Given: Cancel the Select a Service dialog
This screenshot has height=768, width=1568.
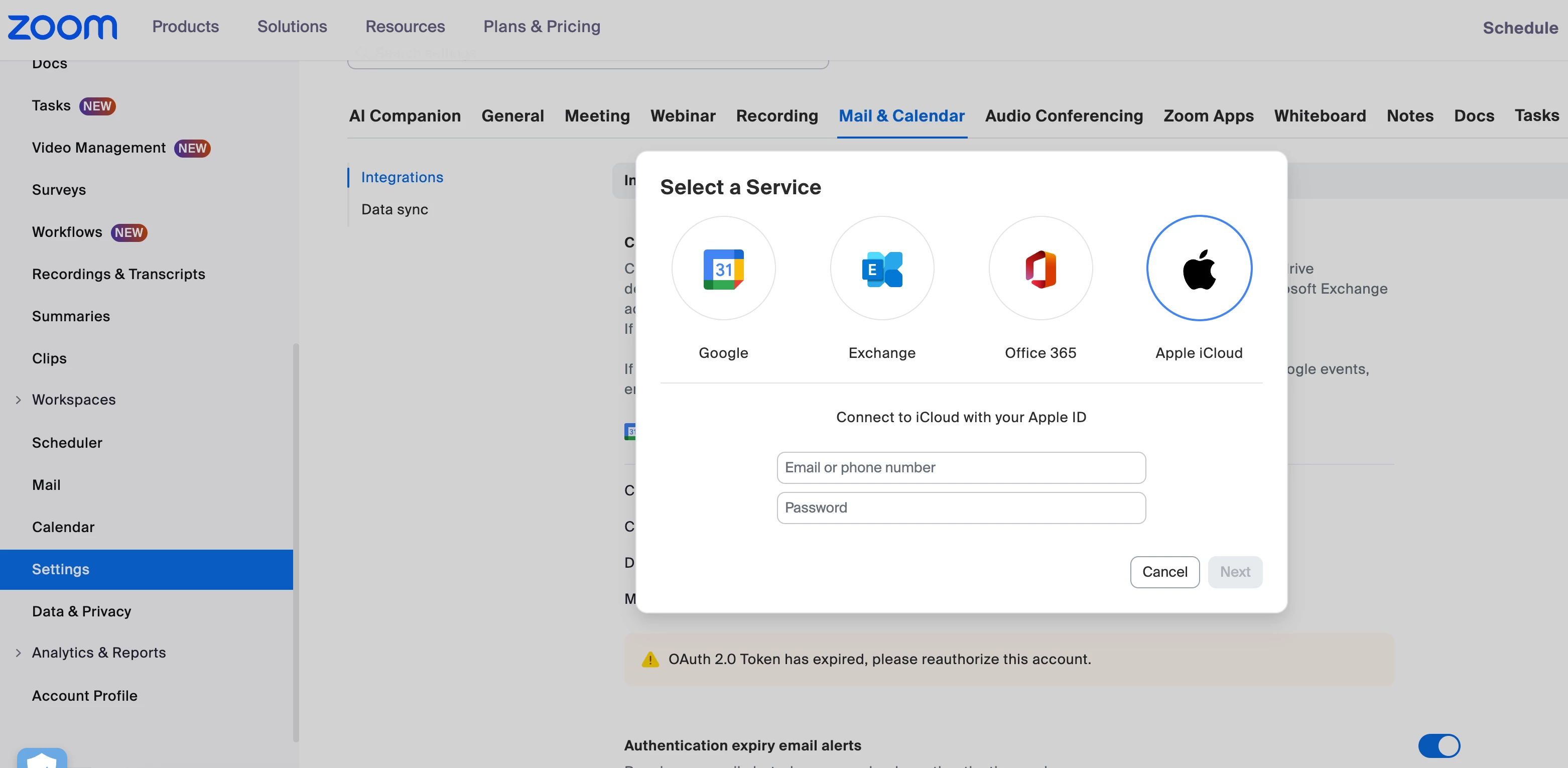Looking at the screenshot, I should (x=1164, y=572).
